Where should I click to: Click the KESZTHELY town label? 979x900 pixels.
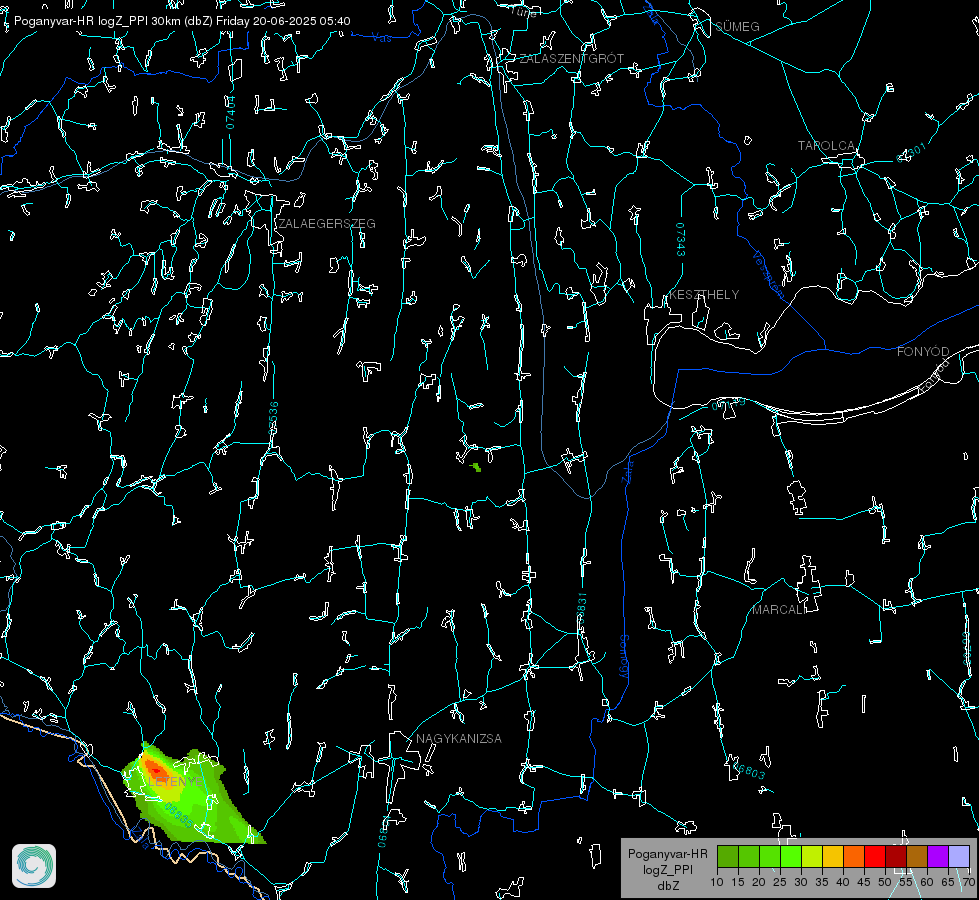704,295
